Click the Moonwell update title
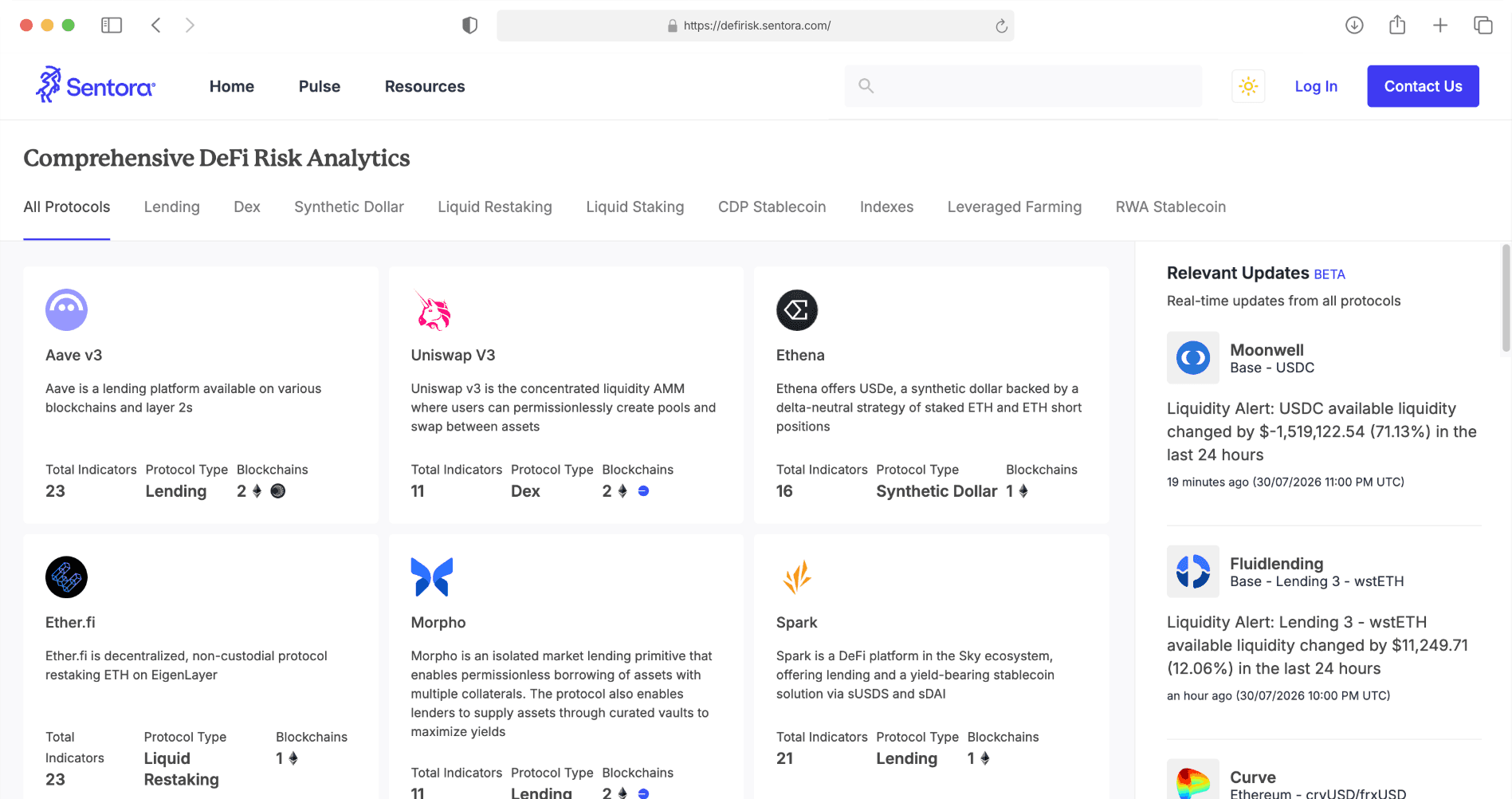The image size is (1512, 799). point(1267,350)
